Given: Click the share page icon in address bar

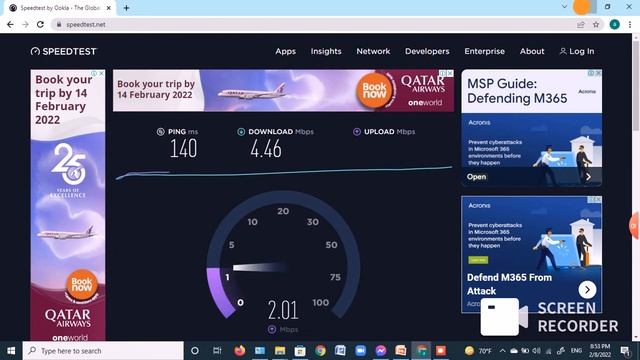Looking at the screenshot, I should tap(580, 24).
